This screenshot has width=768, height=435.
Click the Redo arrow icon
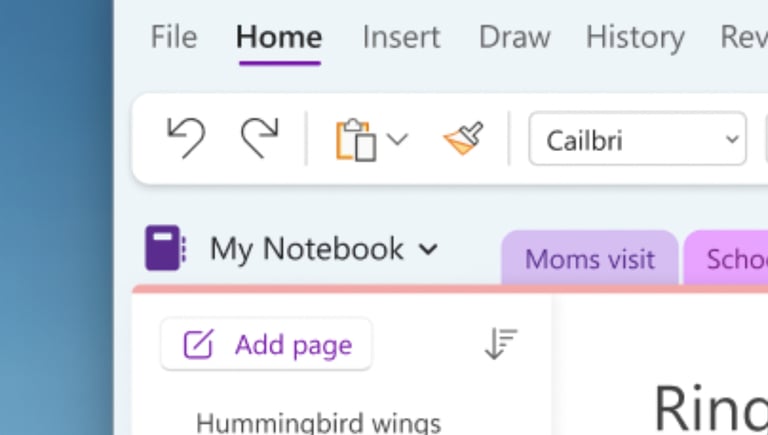tap(260, 138)
